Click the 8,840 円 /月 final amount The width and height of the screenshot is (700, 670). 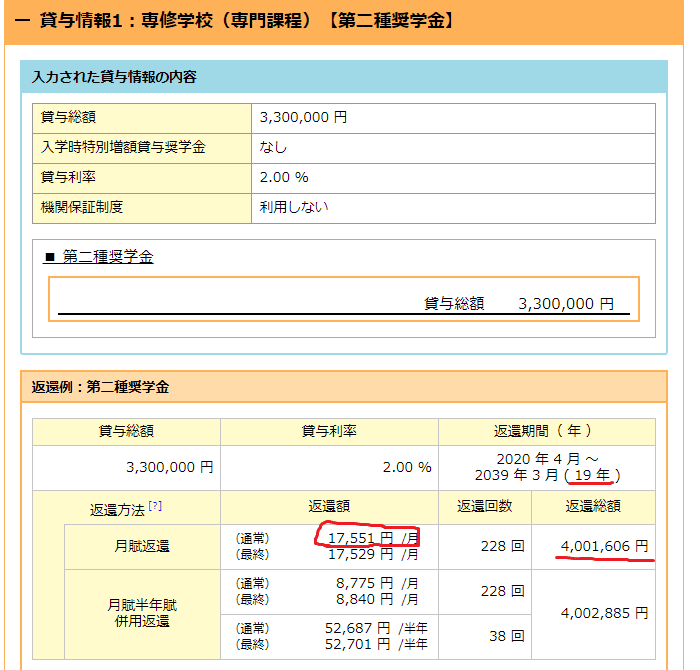[x=377, y=599]
